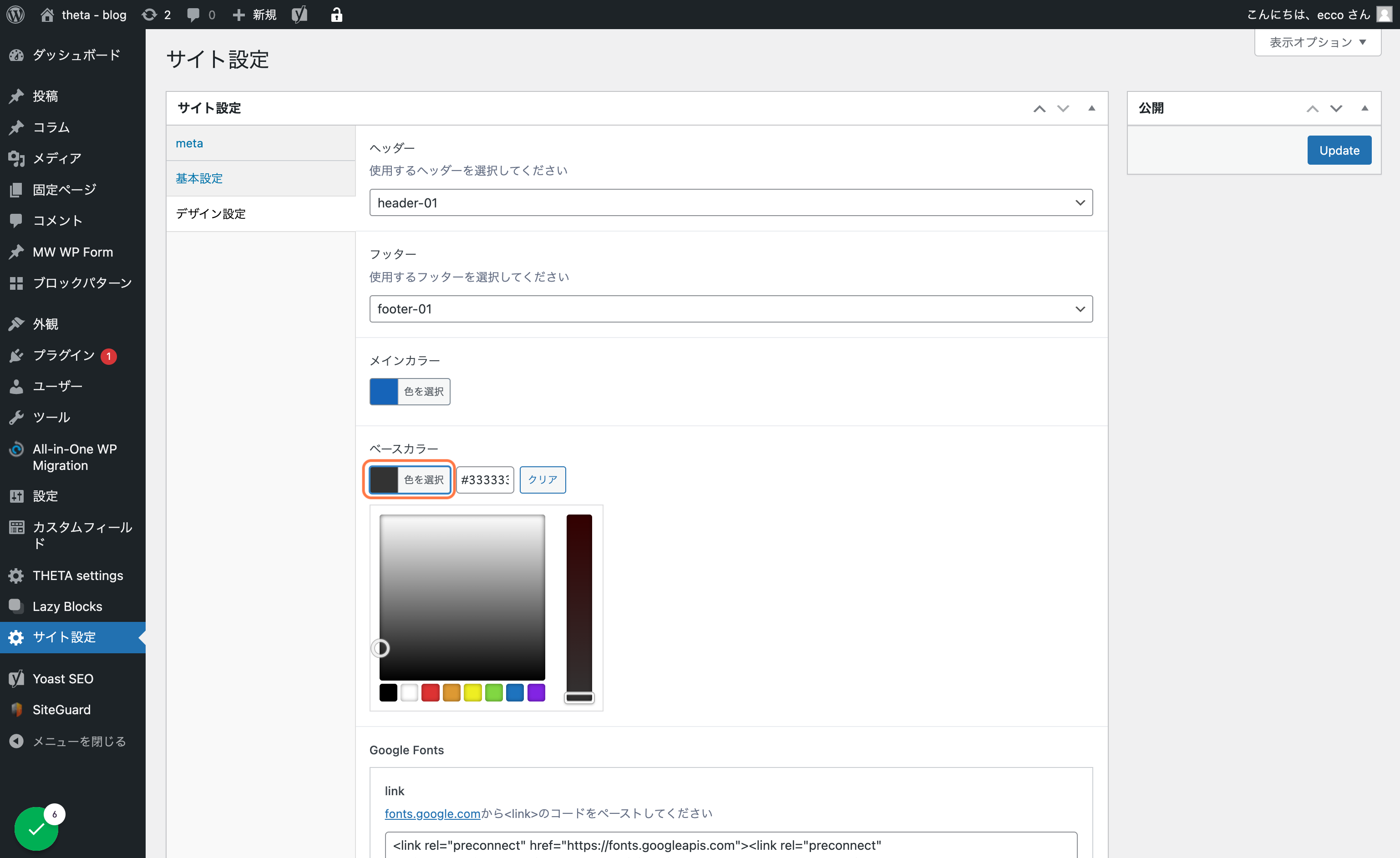Pick the purple palette swatch
Image resolution: width=1400 pixels, height=858 pixels.
click(536, 693)
